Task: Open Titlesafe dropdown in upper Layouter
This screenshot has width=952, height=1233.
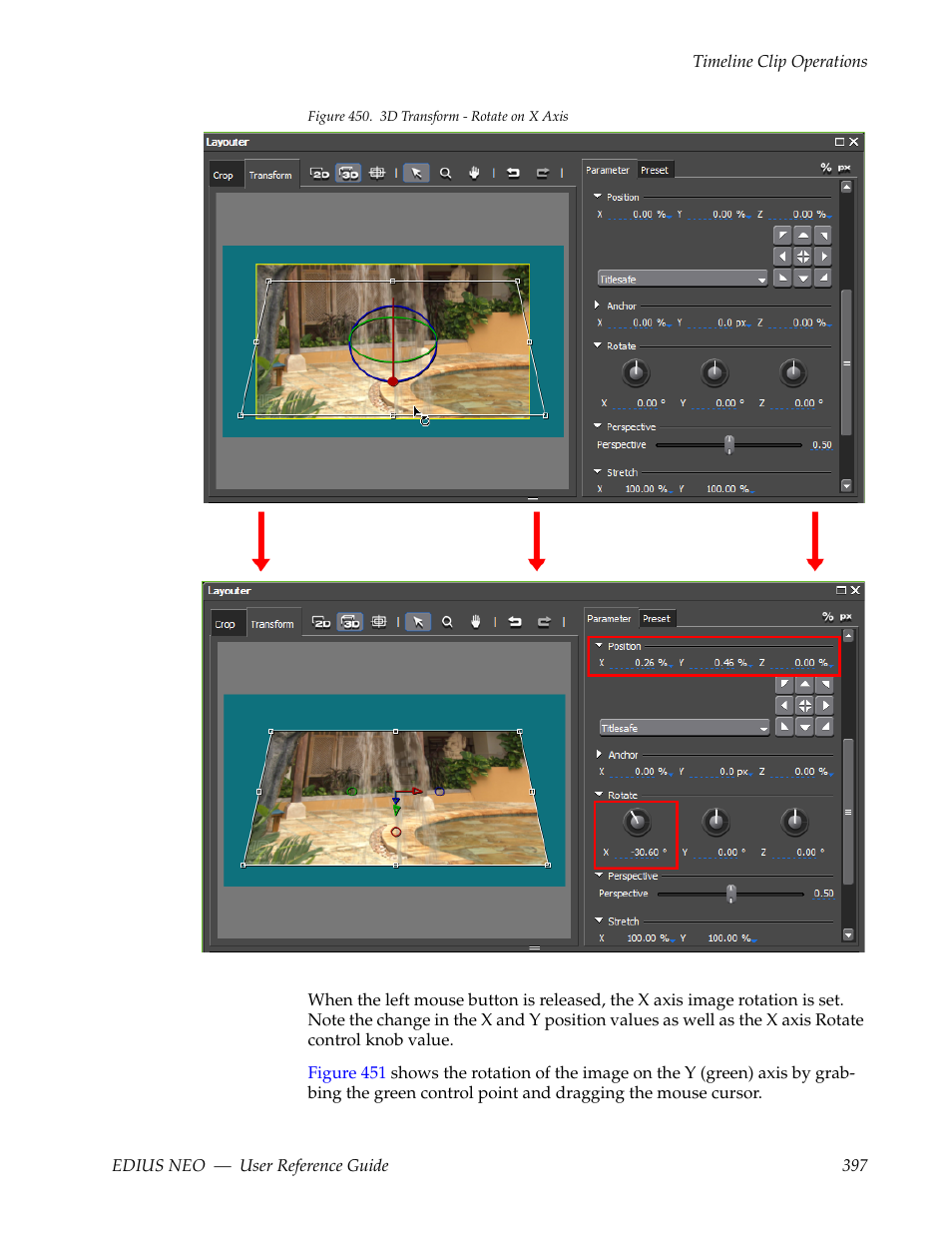Action: coord(683,279)
